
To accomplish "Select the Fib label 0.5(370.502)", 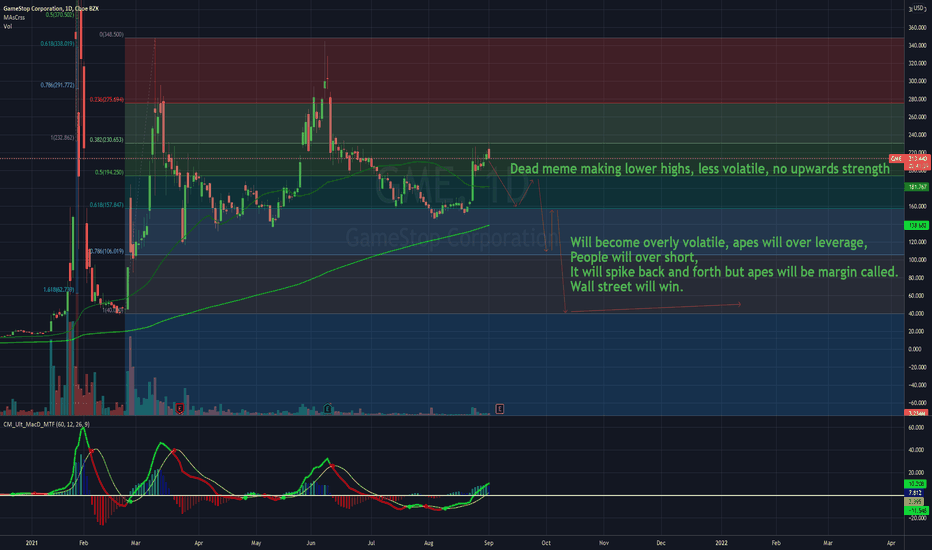I will click(x=59, y=15).
